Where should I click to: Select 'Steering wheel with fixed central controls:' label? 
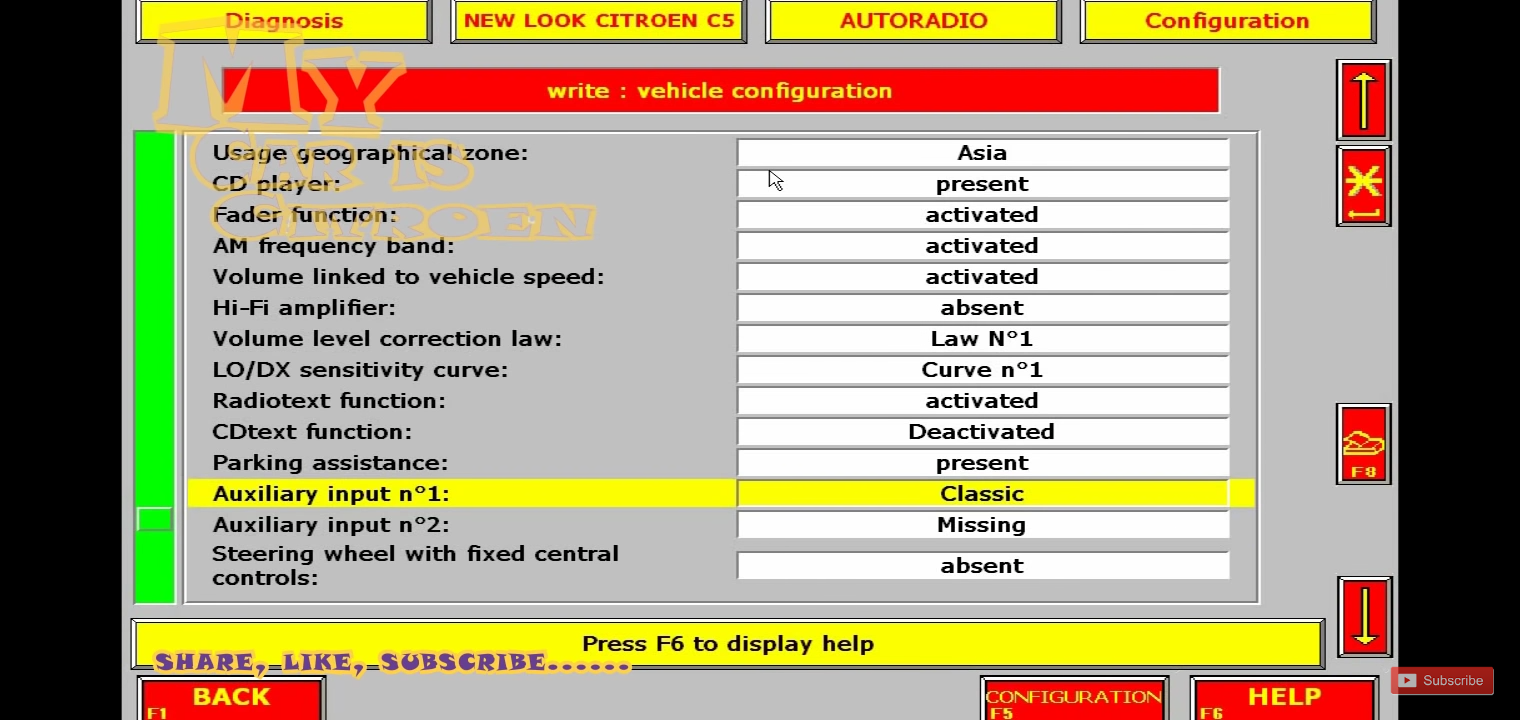[415, 566]
